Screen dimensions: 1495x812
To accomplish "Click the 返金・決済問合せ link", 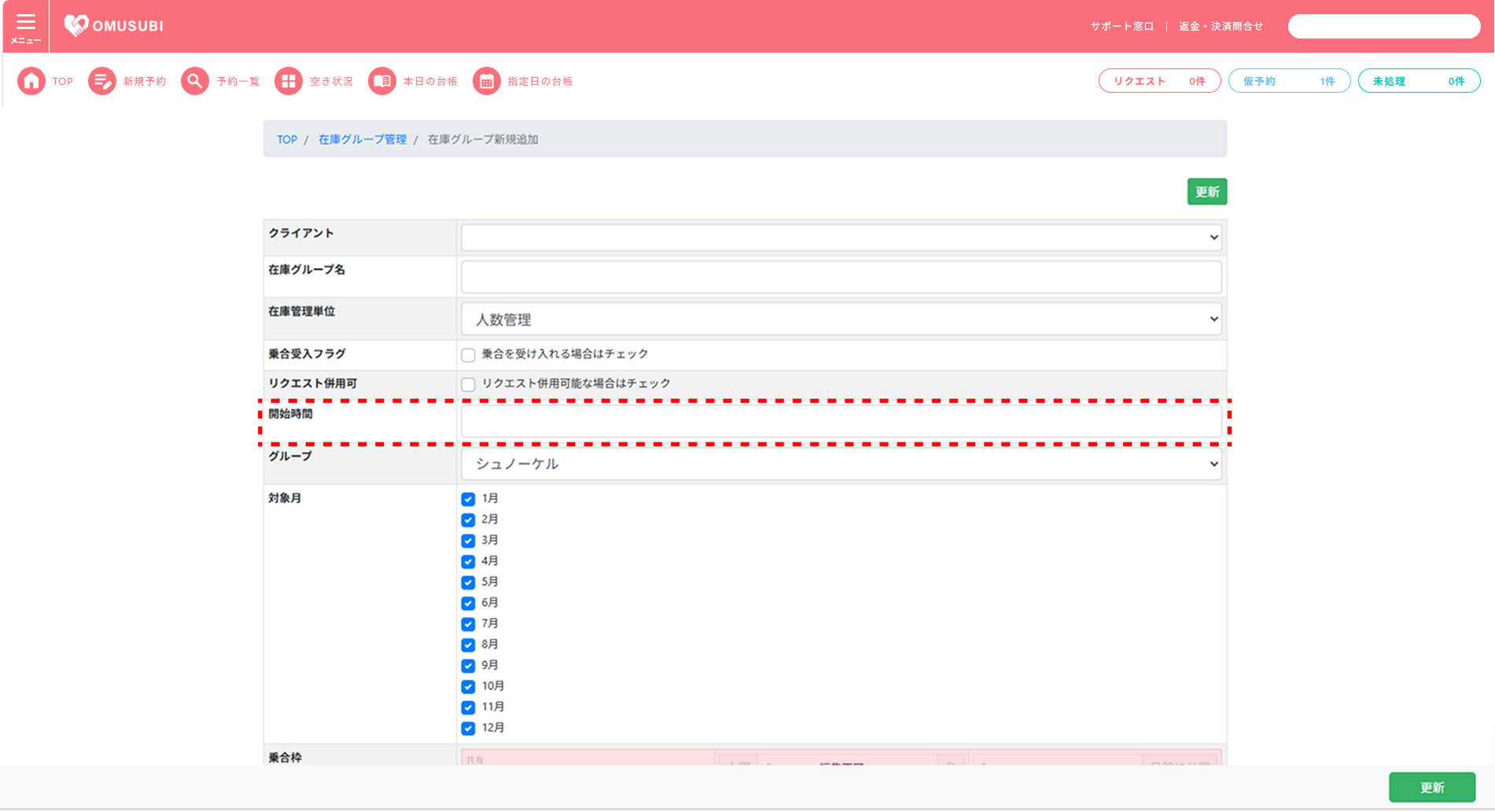I will [x=1221, y=26].
